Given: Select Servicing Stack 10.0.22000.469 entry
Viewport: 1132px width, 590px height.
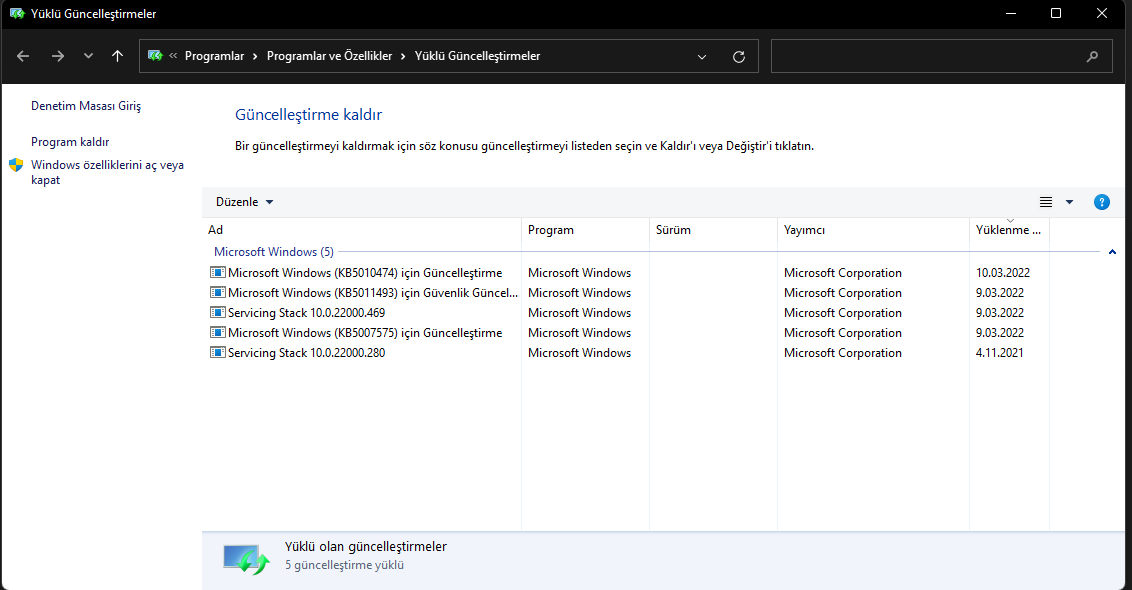Looking at the screenshot, I should [x=306, y=313].
